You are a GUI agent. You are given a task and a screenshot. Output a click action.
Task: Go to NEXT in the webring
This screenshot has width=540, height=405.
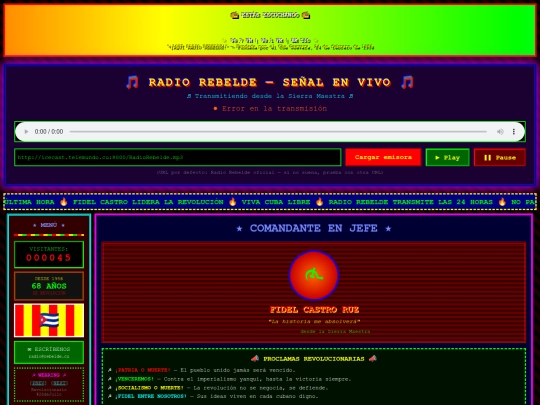point(60,383)
